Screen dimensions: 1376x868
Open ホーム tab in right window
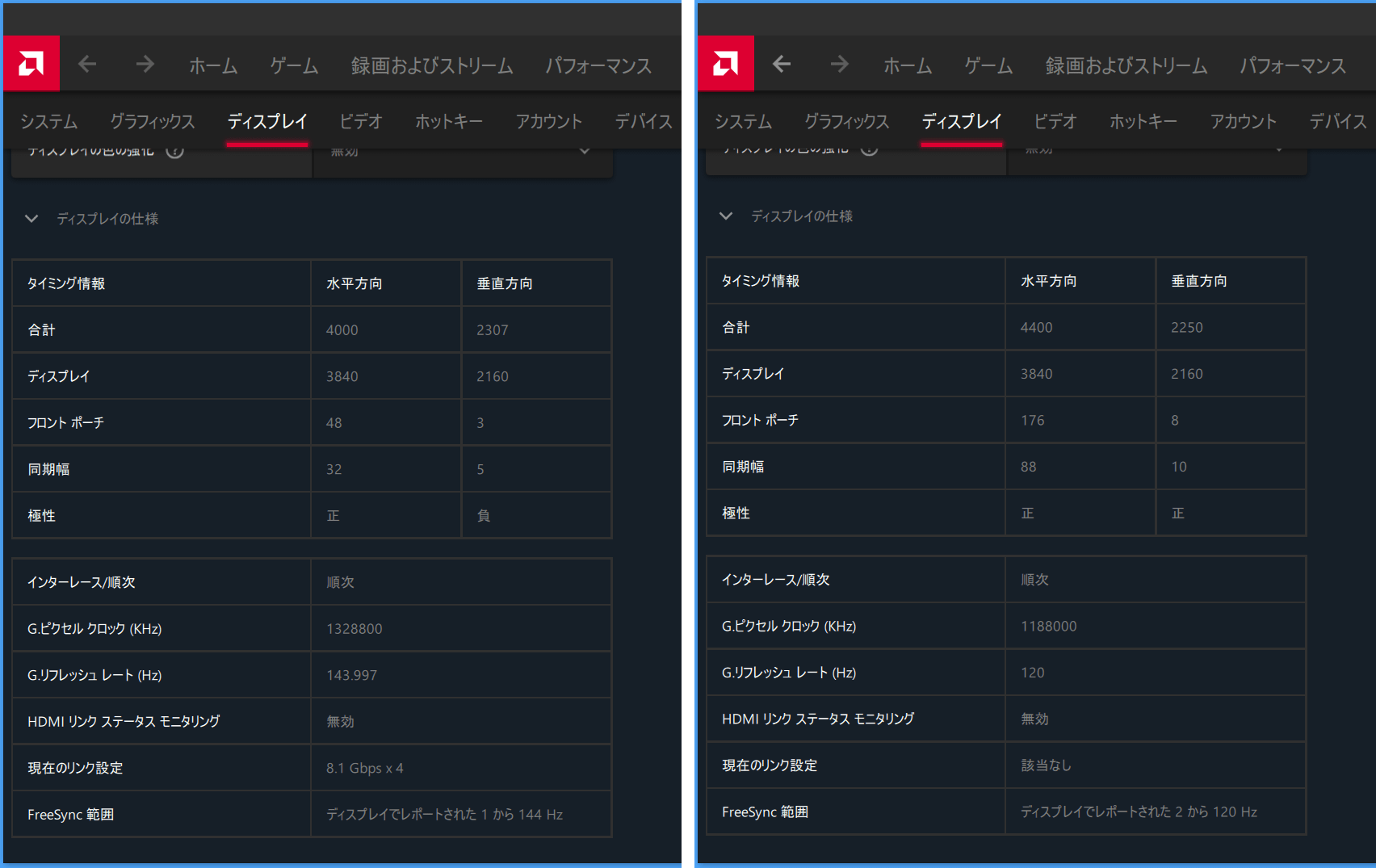908,65
